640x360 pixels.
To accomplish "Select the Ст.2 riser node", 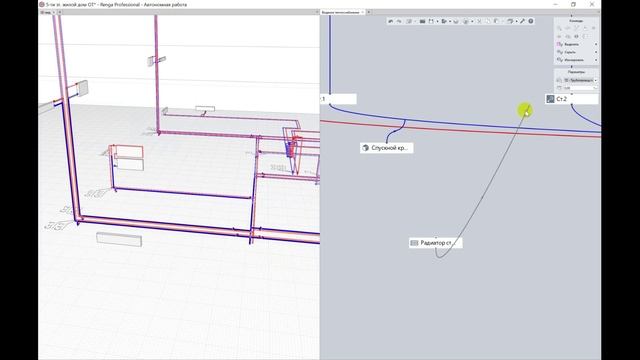I will click(x=572, y=99).
